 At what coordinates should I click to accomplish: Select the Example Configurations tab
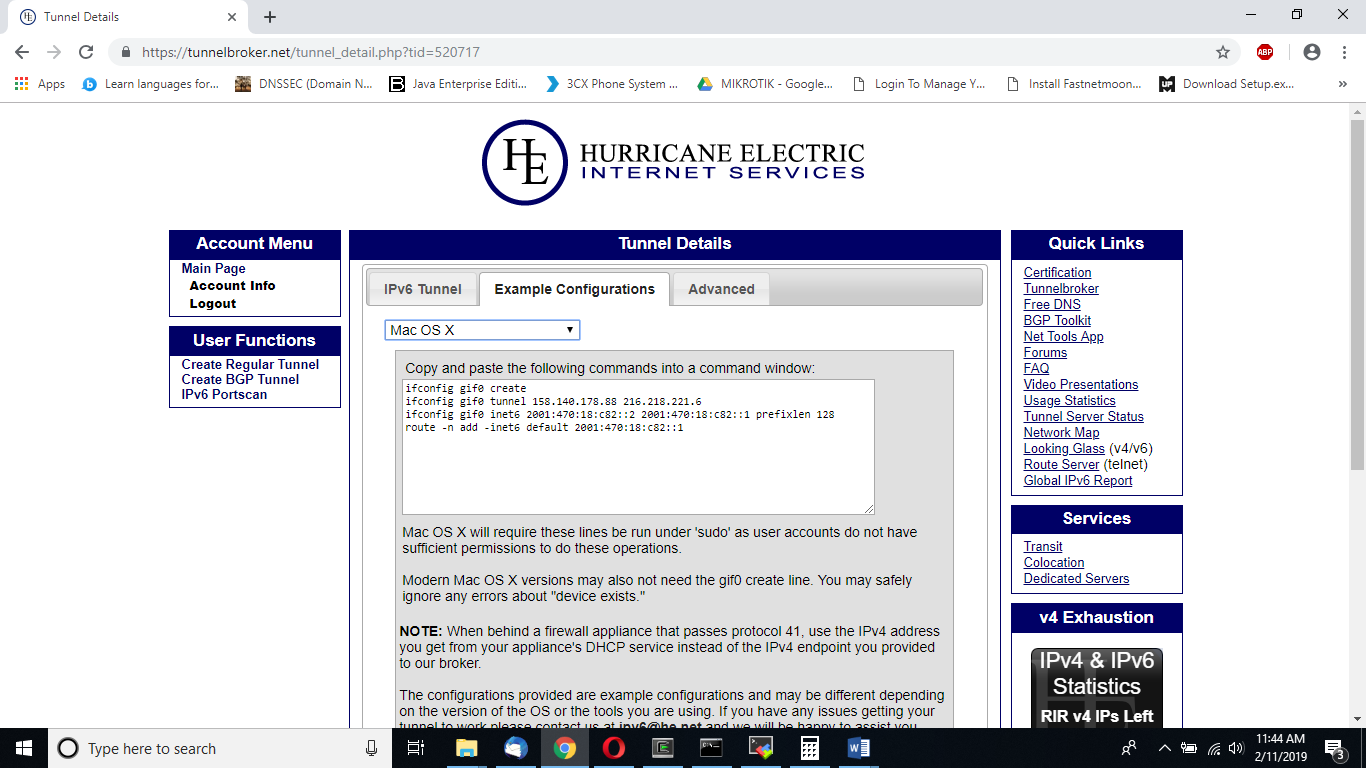click(575, 289)
